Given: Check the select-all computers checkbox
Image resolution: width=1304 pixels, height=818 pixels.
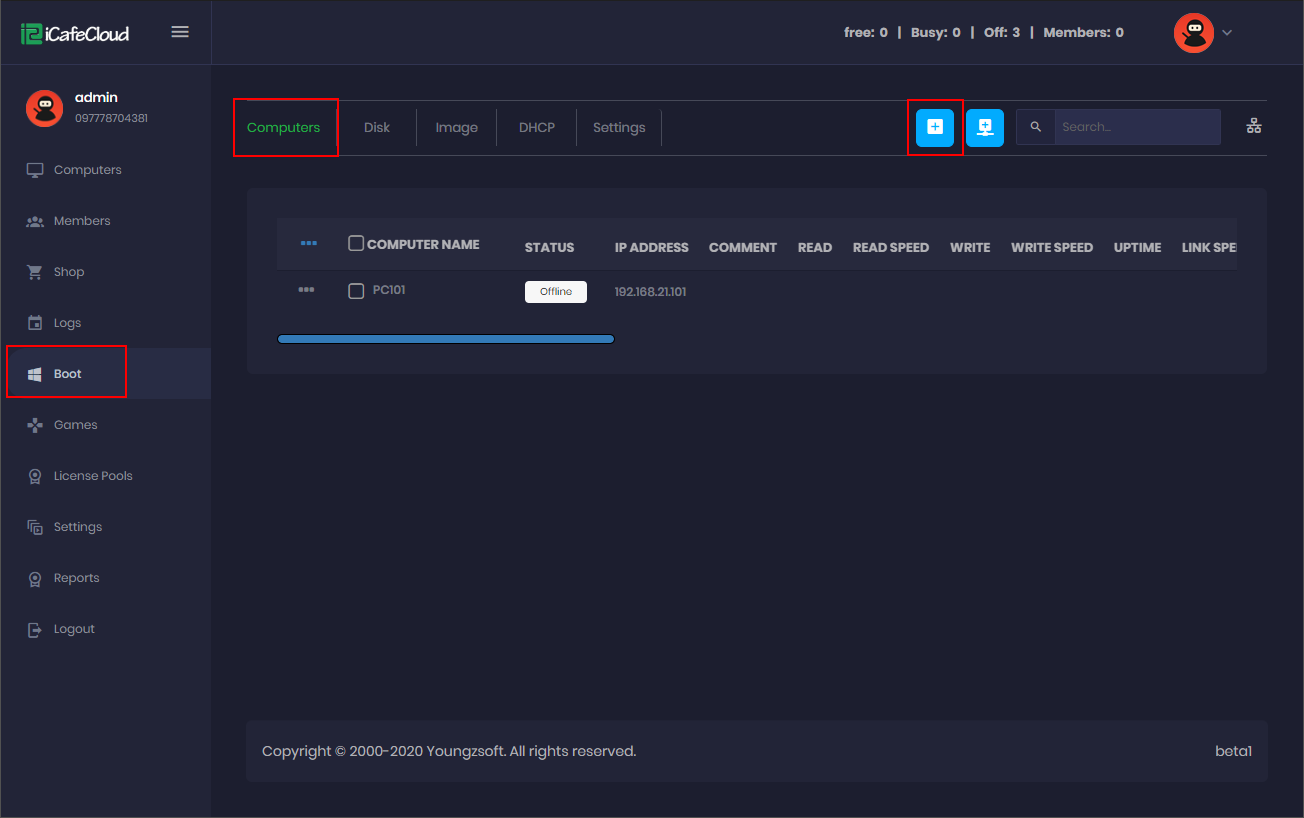Looking at the screenshot, I should coord(355,242).
